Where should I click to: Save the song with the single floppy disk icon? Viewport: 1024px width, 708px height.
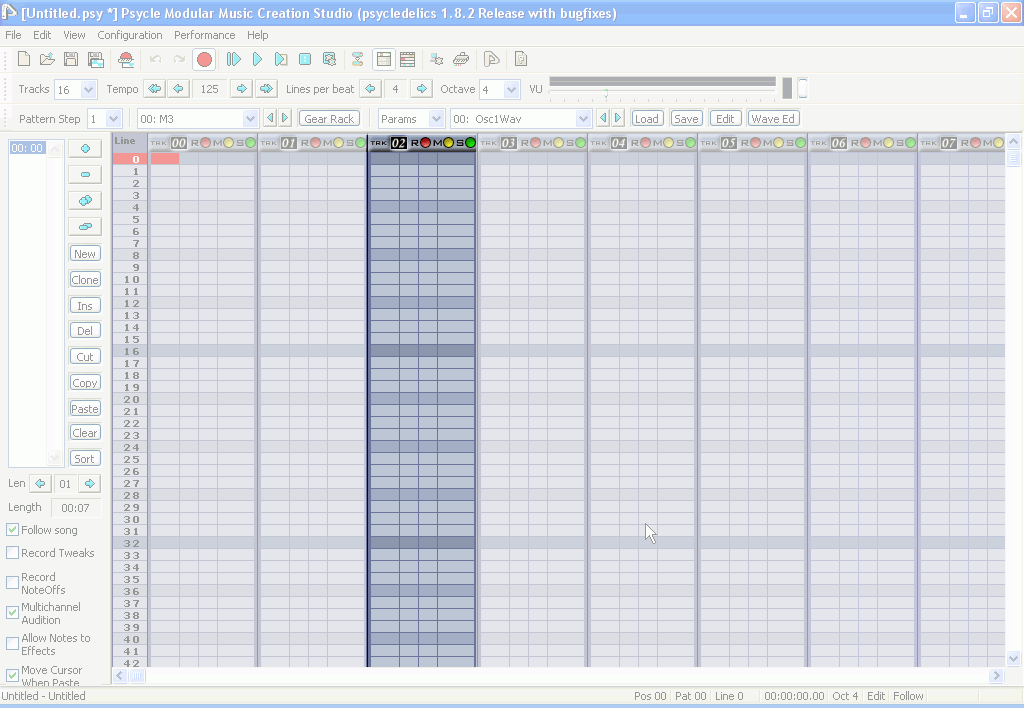click(x=71, y=59)
